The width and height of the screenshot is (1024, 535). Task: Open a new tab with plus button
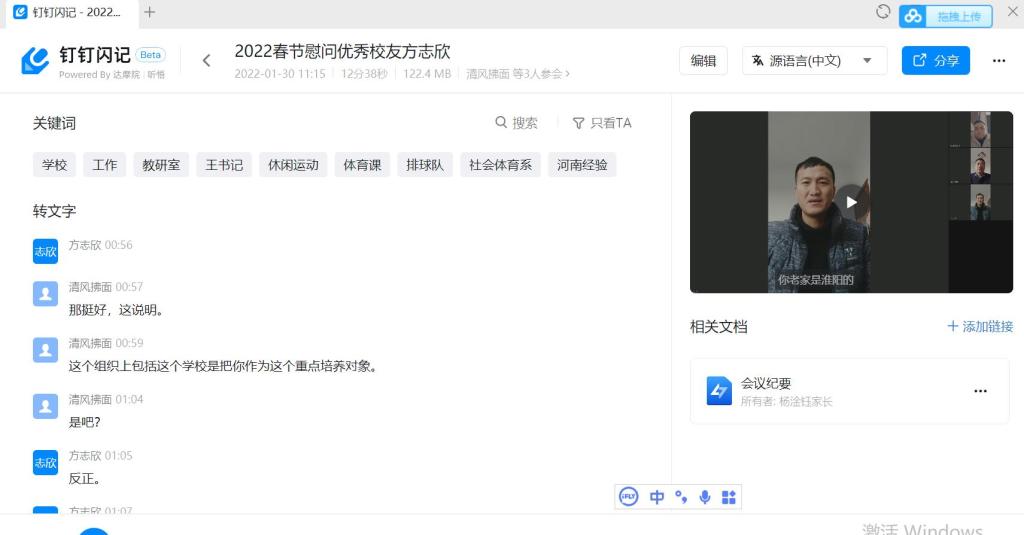pos(150,12)
